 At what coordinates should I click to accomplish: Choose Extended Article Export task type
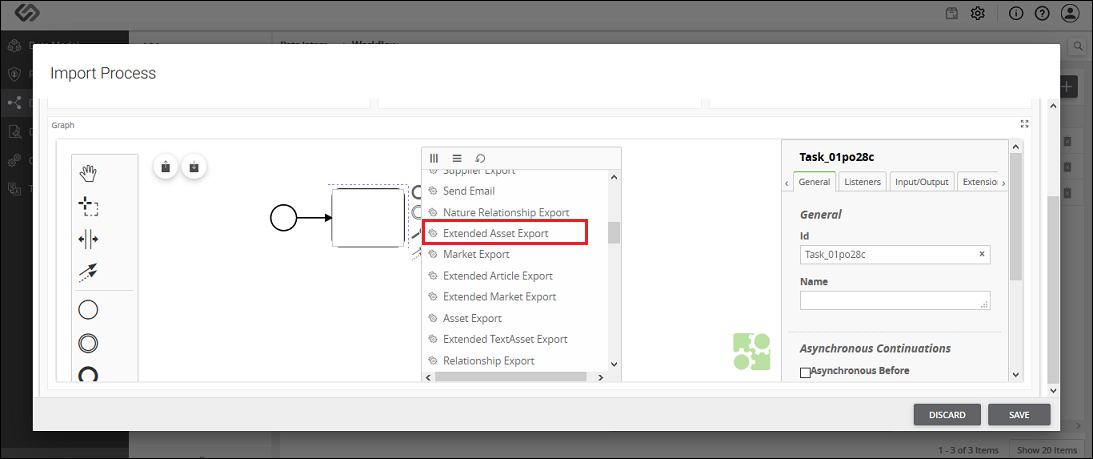[x=498, y=276]
